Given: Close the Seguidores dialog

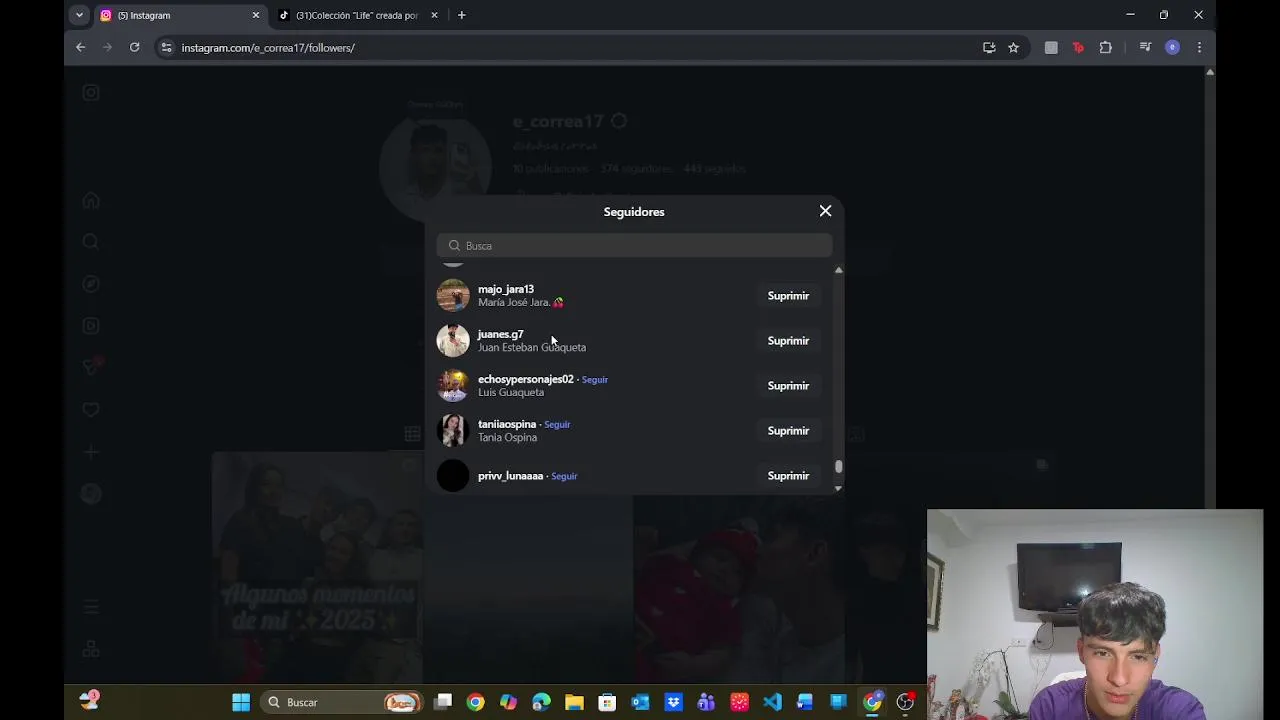Looking at the screenshot, I should (825, 211).
